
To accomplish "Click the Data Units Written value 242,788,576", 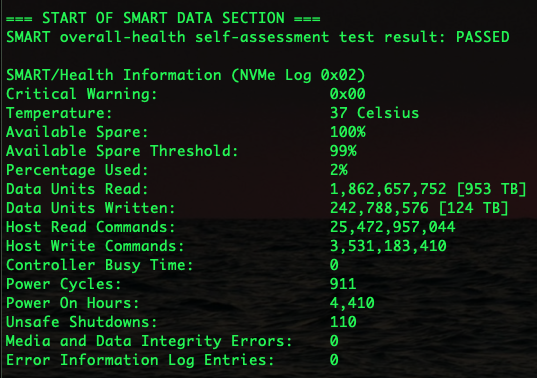I will click(379, 208).
